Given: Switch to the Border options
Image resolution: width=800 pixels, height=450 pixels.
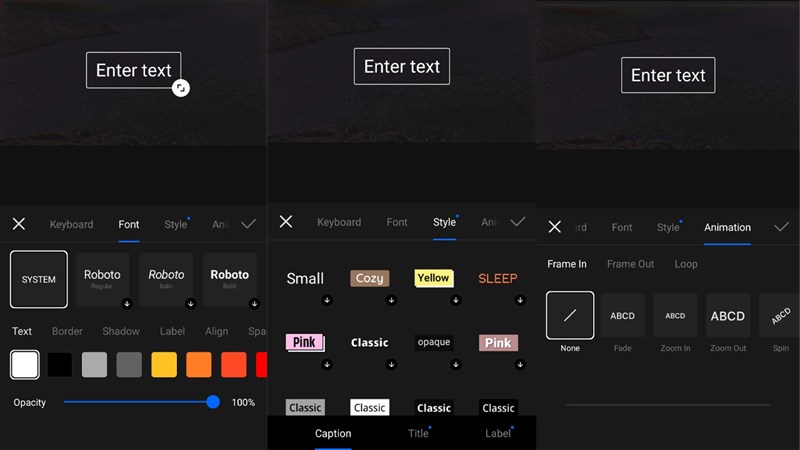Looking at the screenshot, I should coord(67,331).
